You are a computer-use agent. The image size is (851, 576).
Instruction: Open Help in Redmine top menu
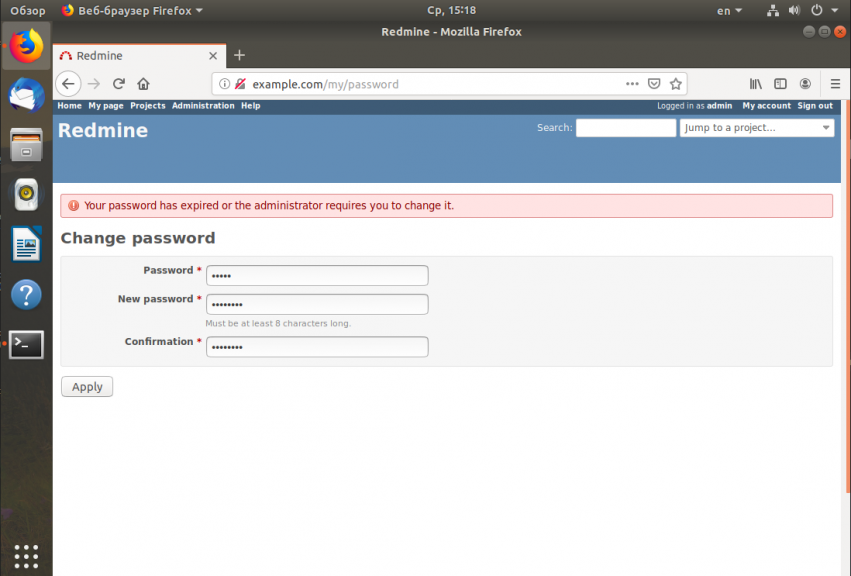click(x=251, y=106)
